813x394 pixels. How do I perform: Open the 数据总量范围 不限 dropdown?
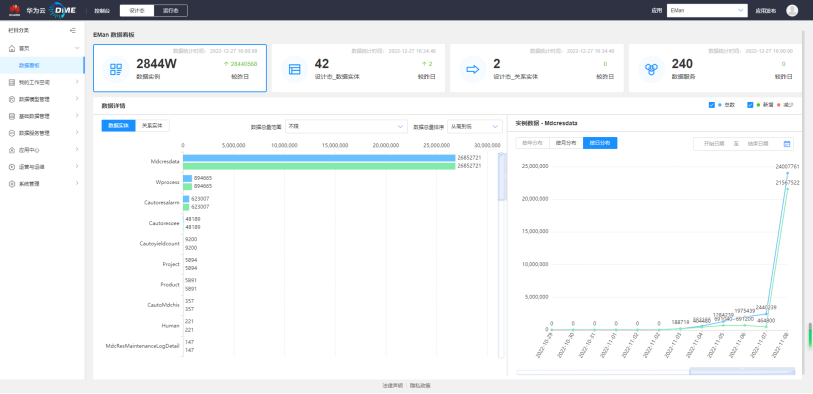point(346,126)
